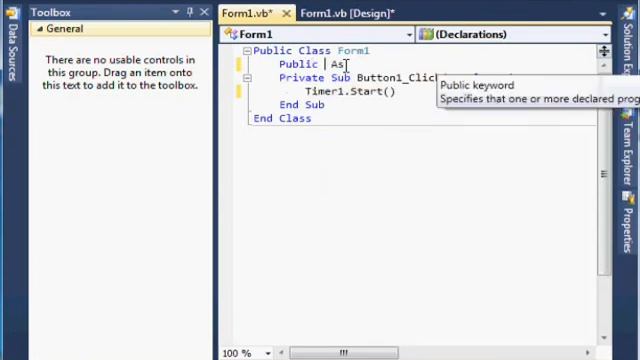The height and width of the screenshot is (360, 640).
Task: Toggle the Toolbox auto-hide pin
Action: coord(190,12)
